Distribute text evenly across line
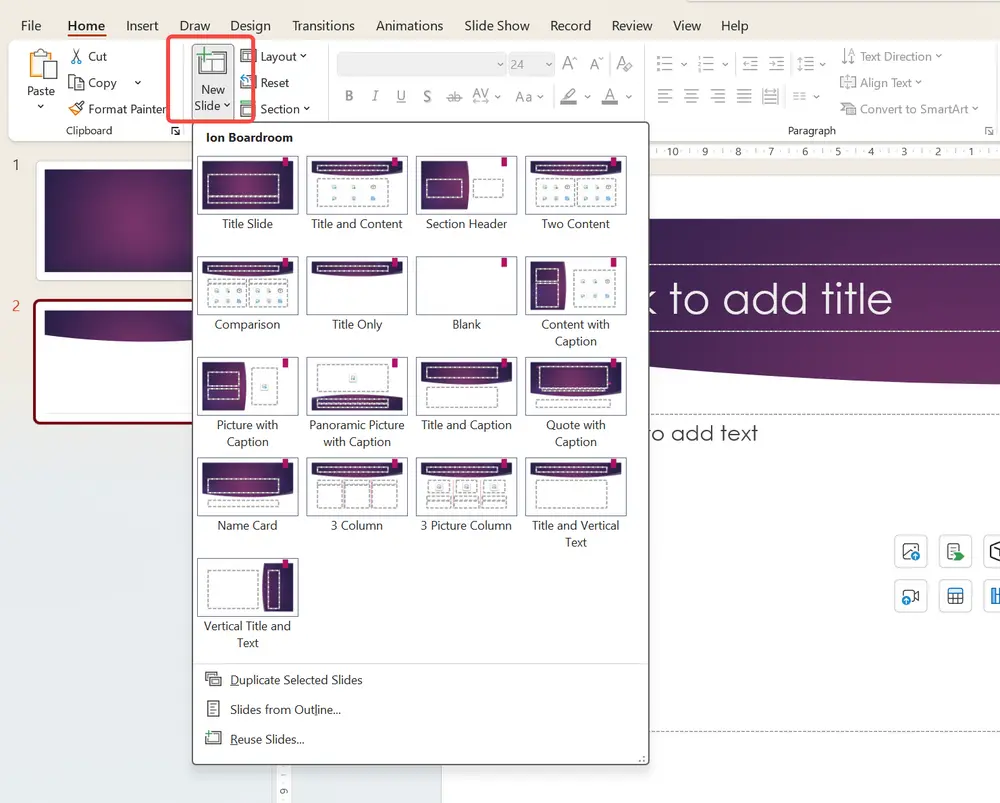The image size is (1000, 803). click(x=770, y=96)
